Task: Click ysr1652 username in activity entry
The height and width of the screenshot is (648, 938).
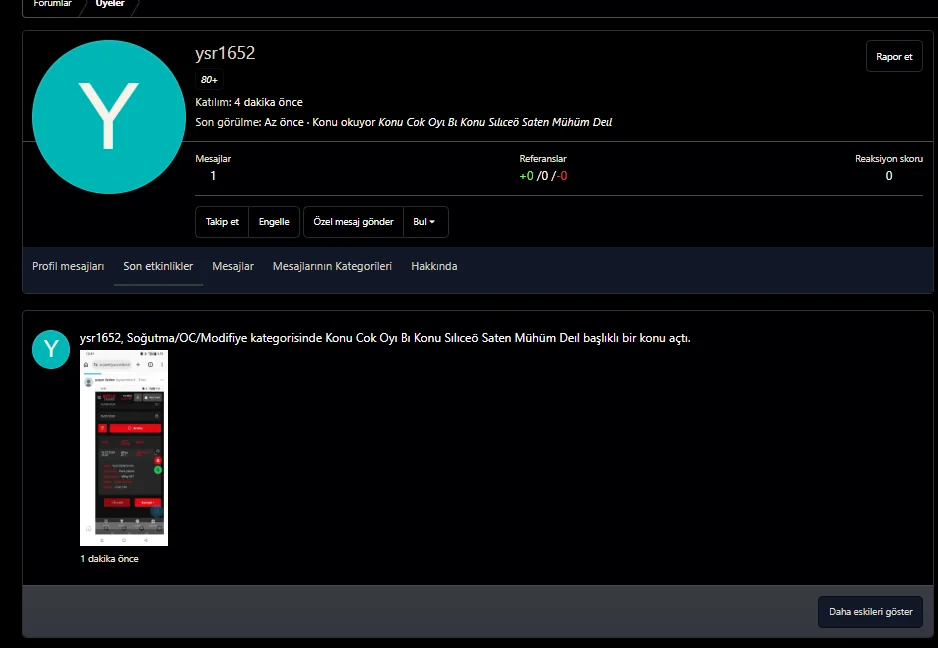Action: (x=100, y=338)
